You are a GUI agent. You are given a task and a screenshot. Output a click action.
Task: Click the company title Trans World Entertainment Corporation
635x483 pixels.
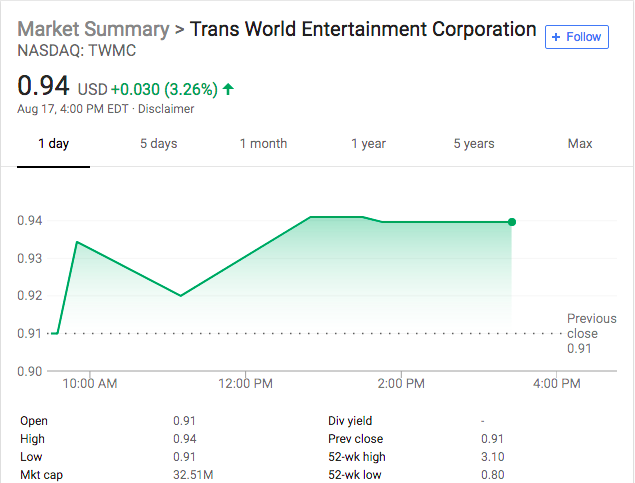click(x=363, y=29)
